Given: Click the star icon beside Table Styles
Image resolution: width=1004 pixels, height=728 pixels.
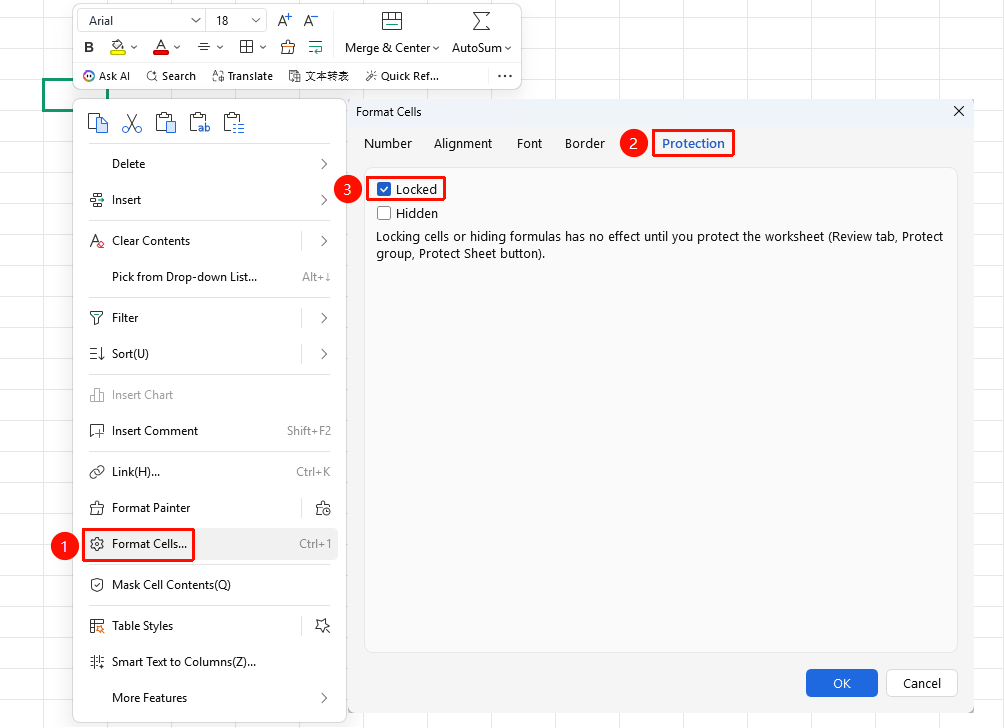Looking at the screenshot, I should point(323,626).
